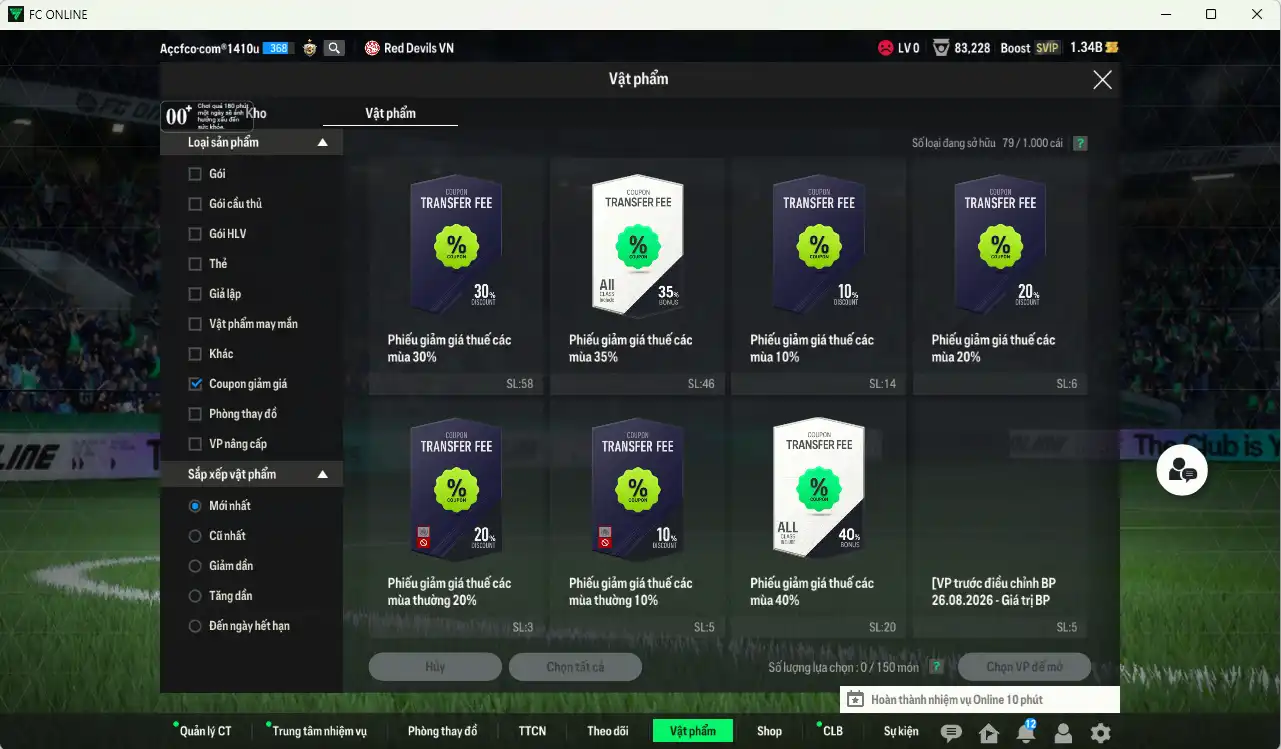Click the club crest icon next to 368 badge
This screenshot has height=749, width=1281.
309,48
